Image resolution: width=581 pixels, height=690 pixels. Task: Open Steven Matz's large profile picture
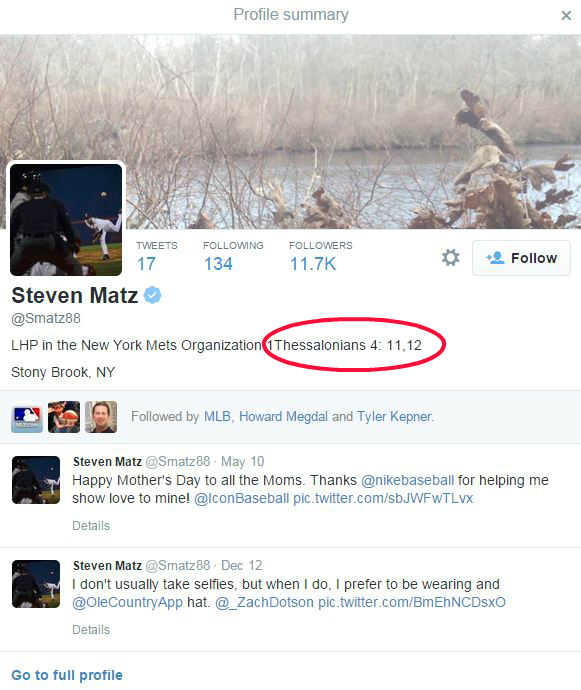66,220
